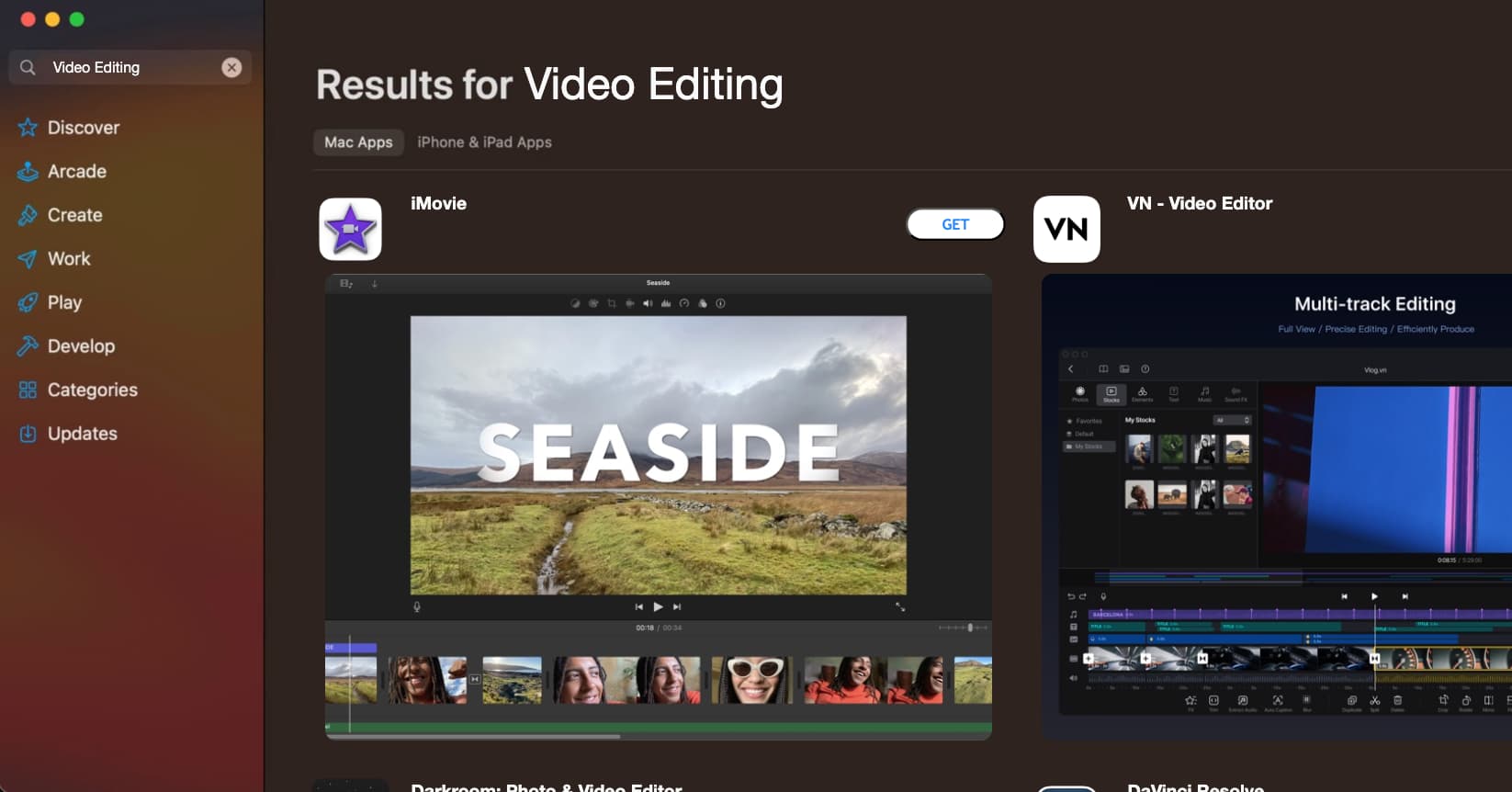Screen dimensions: 1512x792
Task: Focus the search field containing Video Editing
Action: click(130, 67)
